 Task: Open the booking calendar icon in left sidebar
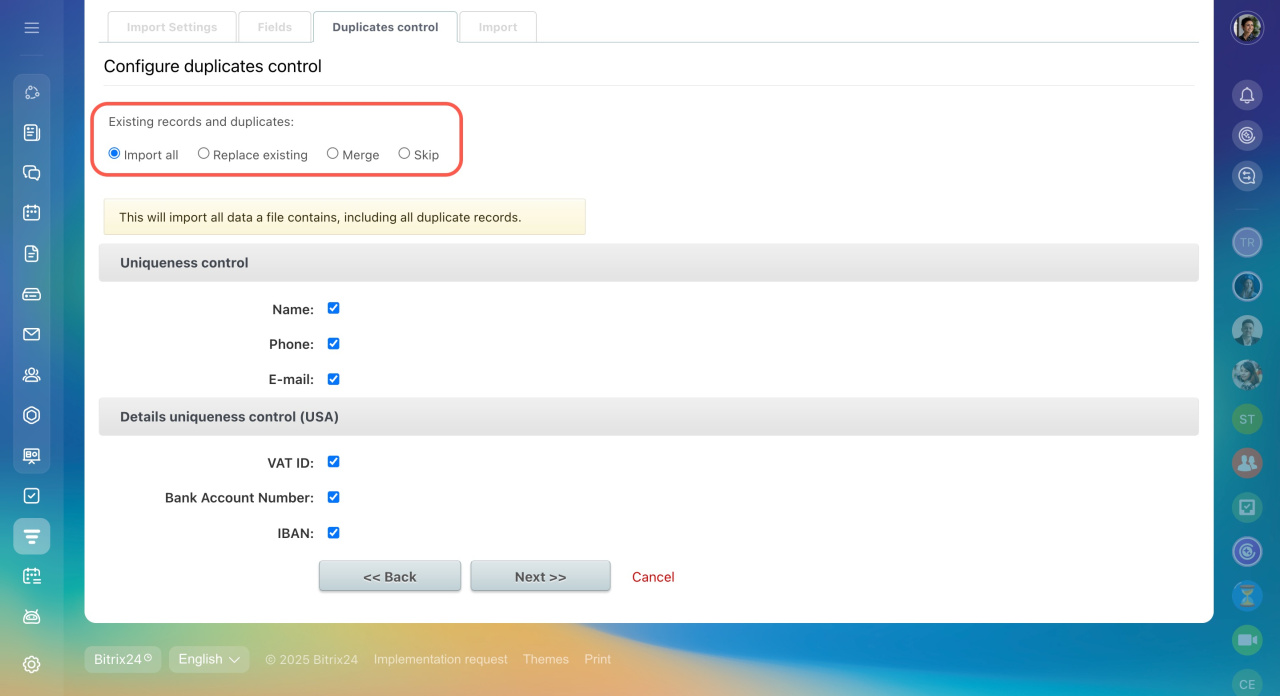[32, 576]
